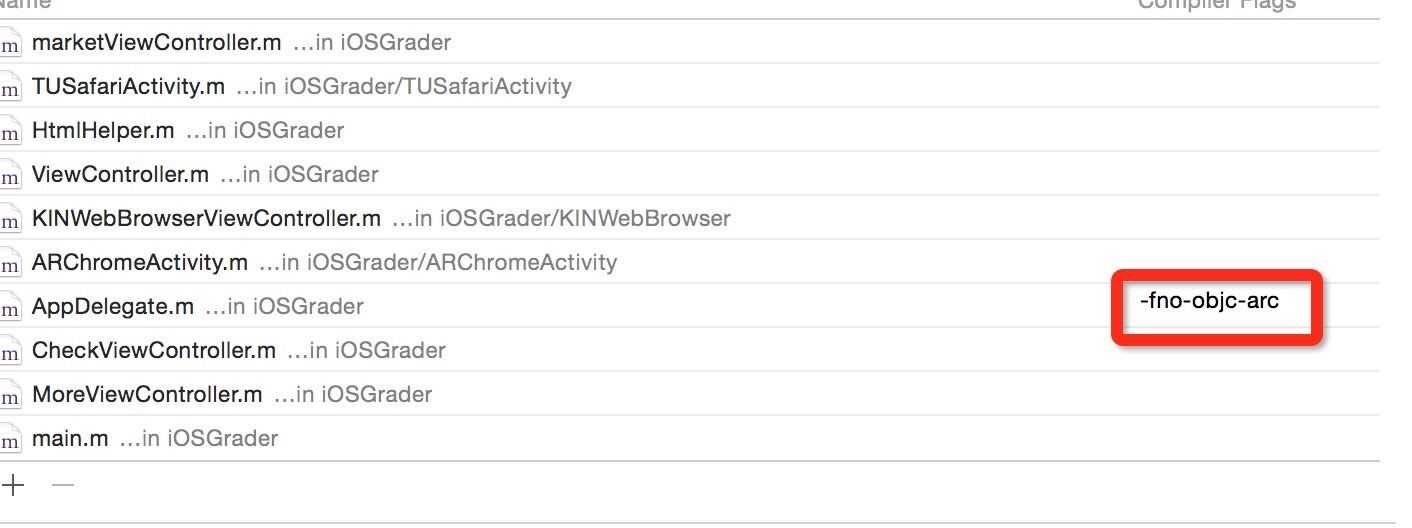Click the HtmlHelper.m file icon
1412x528 pixels.
pos(9,131)
